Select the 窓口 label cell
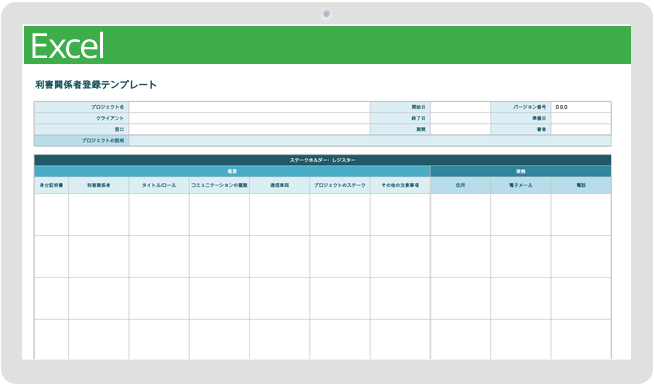 82,130
